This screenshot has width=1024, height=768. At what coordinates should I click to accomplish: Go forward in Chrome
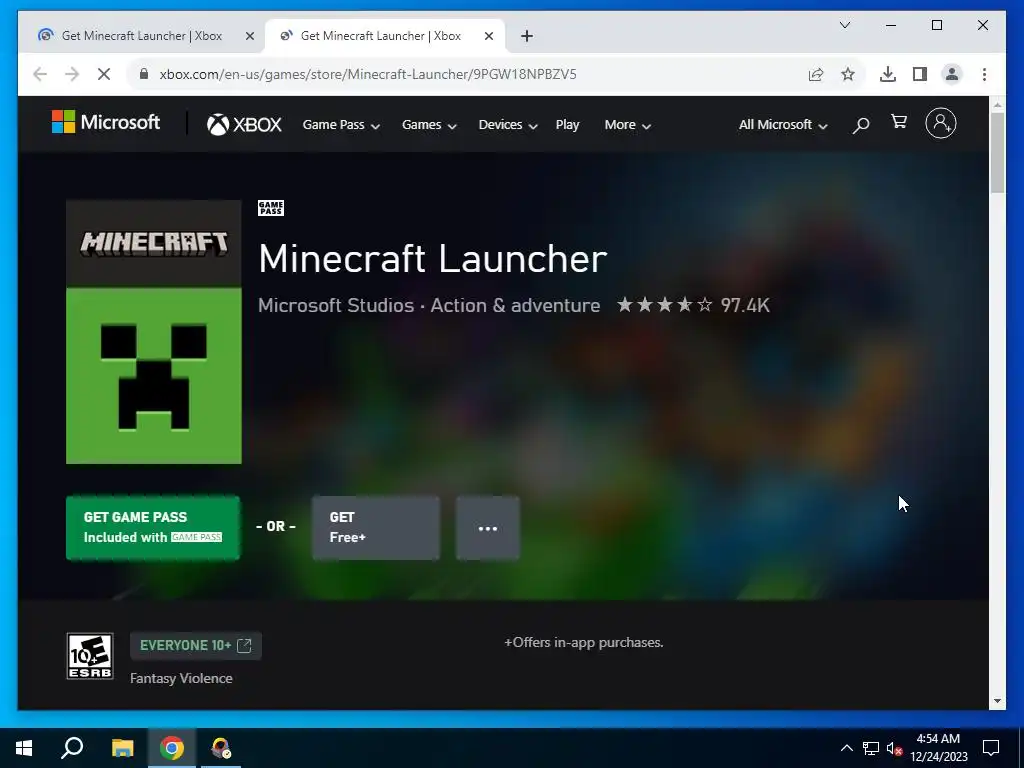click(x=72, y=74)
